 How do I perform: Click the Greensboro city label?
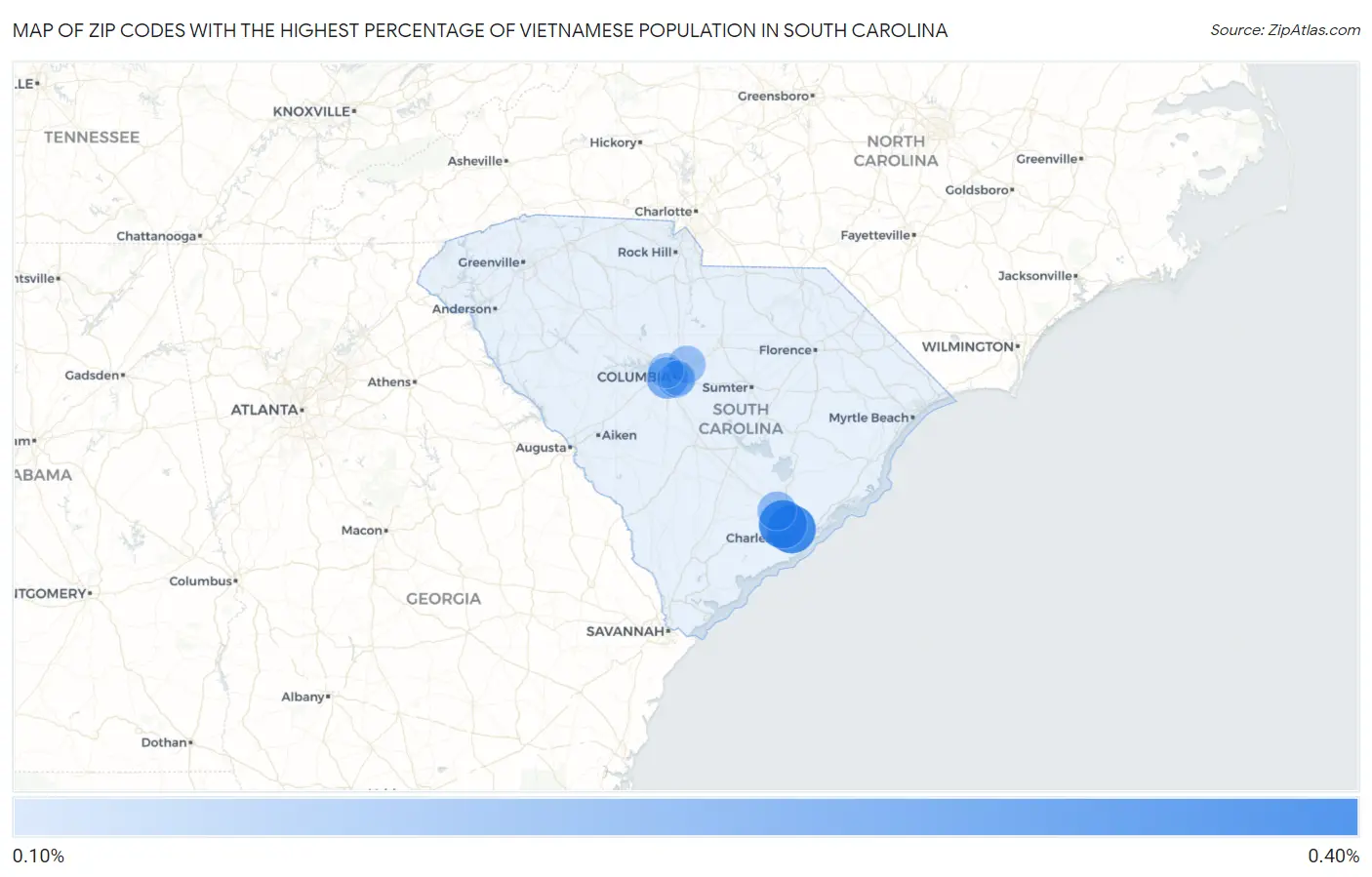[x=774, y=97]
